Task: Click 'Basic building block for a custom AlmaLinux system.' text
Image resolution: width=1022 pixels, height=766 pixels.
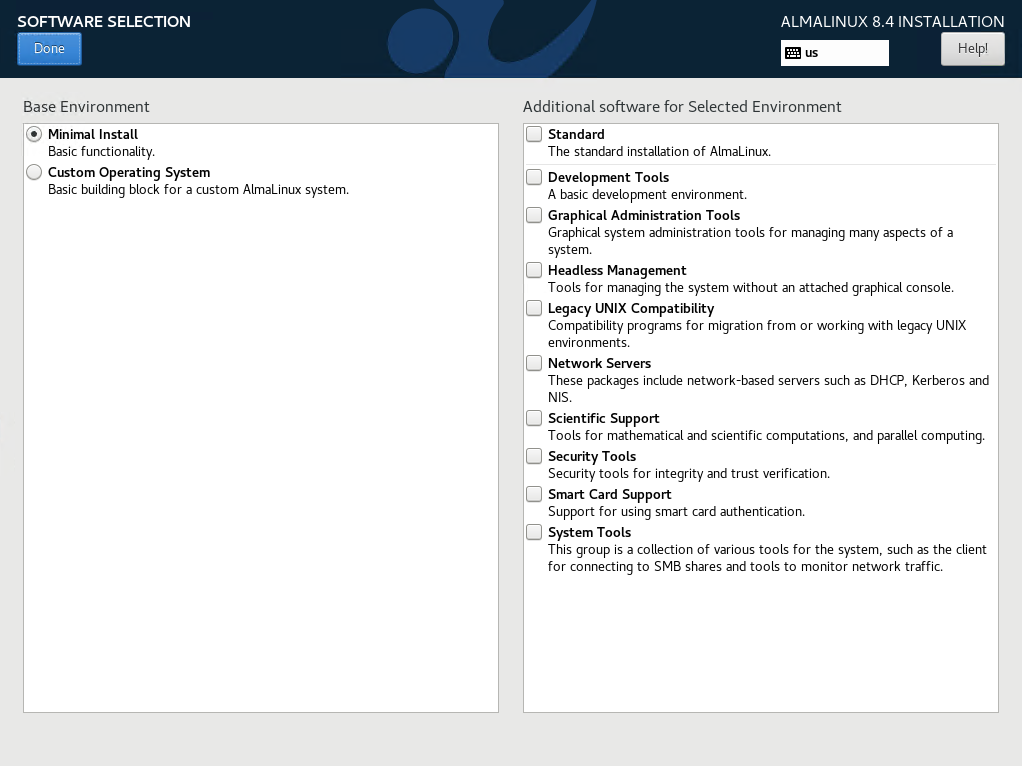Action: click(198, 190)
